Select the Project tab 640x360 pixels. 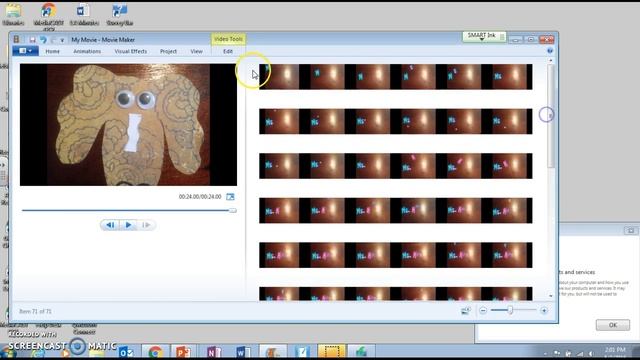click(168, 51)
